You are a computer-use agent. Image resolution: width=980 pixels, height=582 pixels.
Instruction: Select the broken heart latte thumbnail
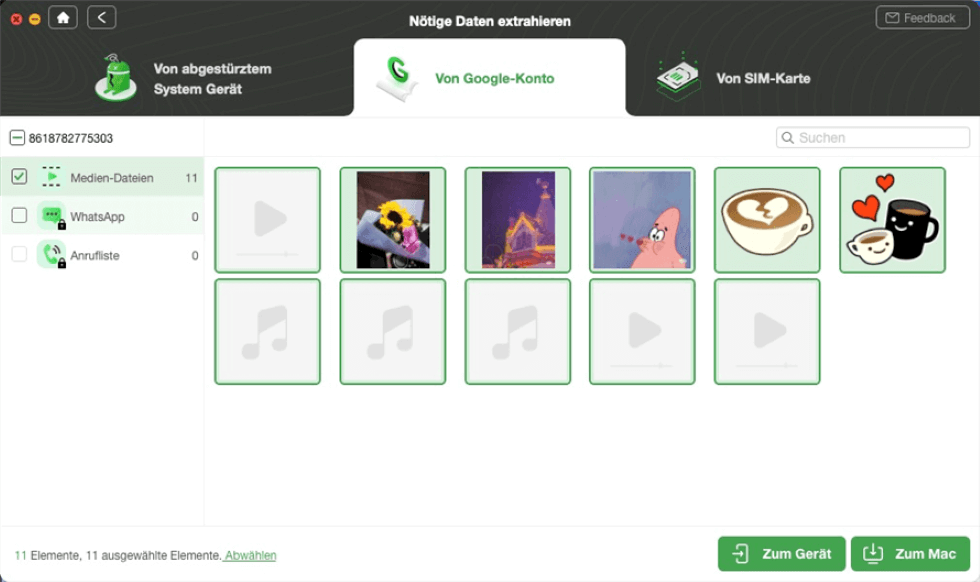point(767,219)
